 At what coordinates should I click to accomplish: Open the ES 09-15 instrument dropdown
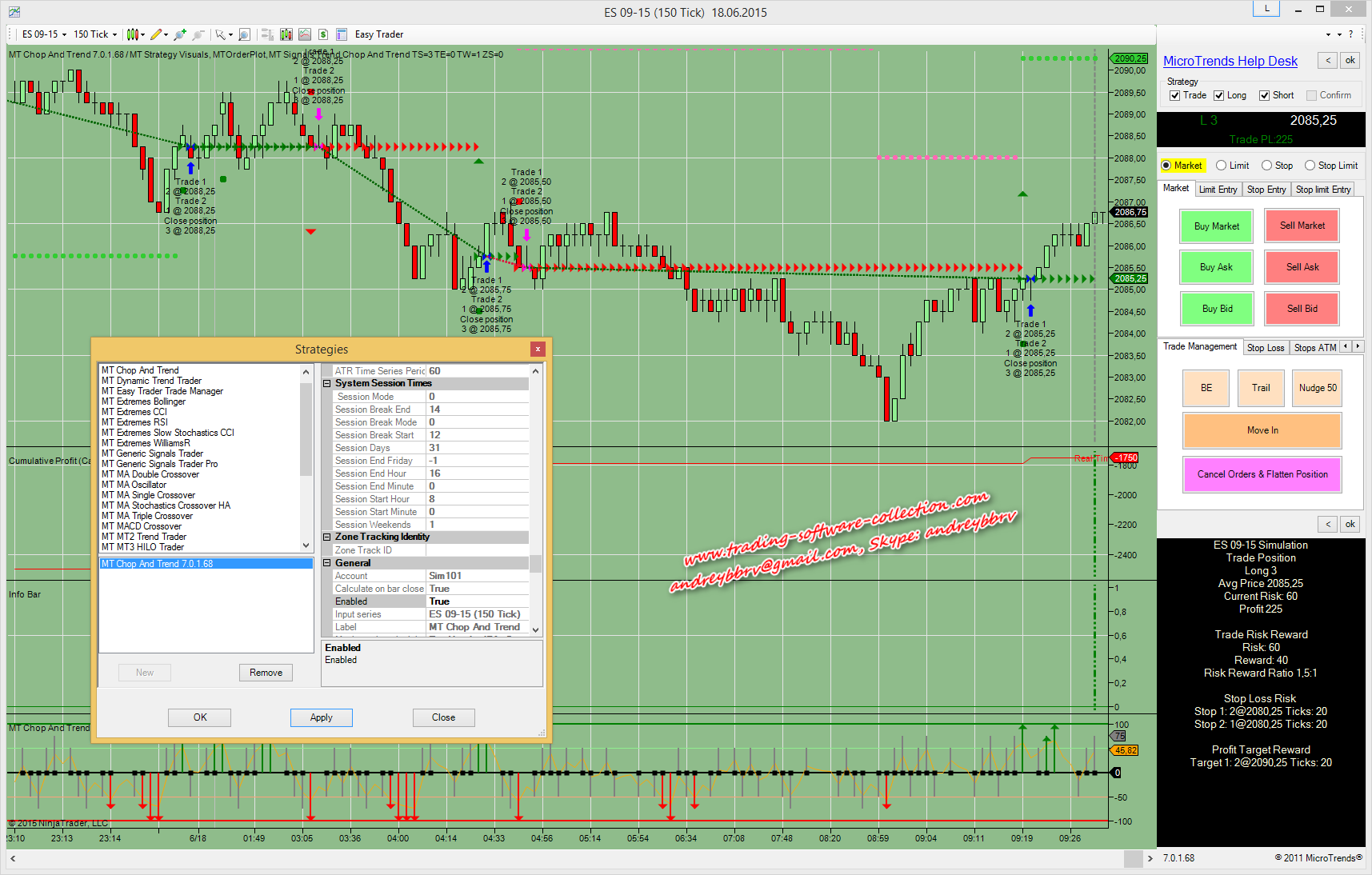coord(44,34)
